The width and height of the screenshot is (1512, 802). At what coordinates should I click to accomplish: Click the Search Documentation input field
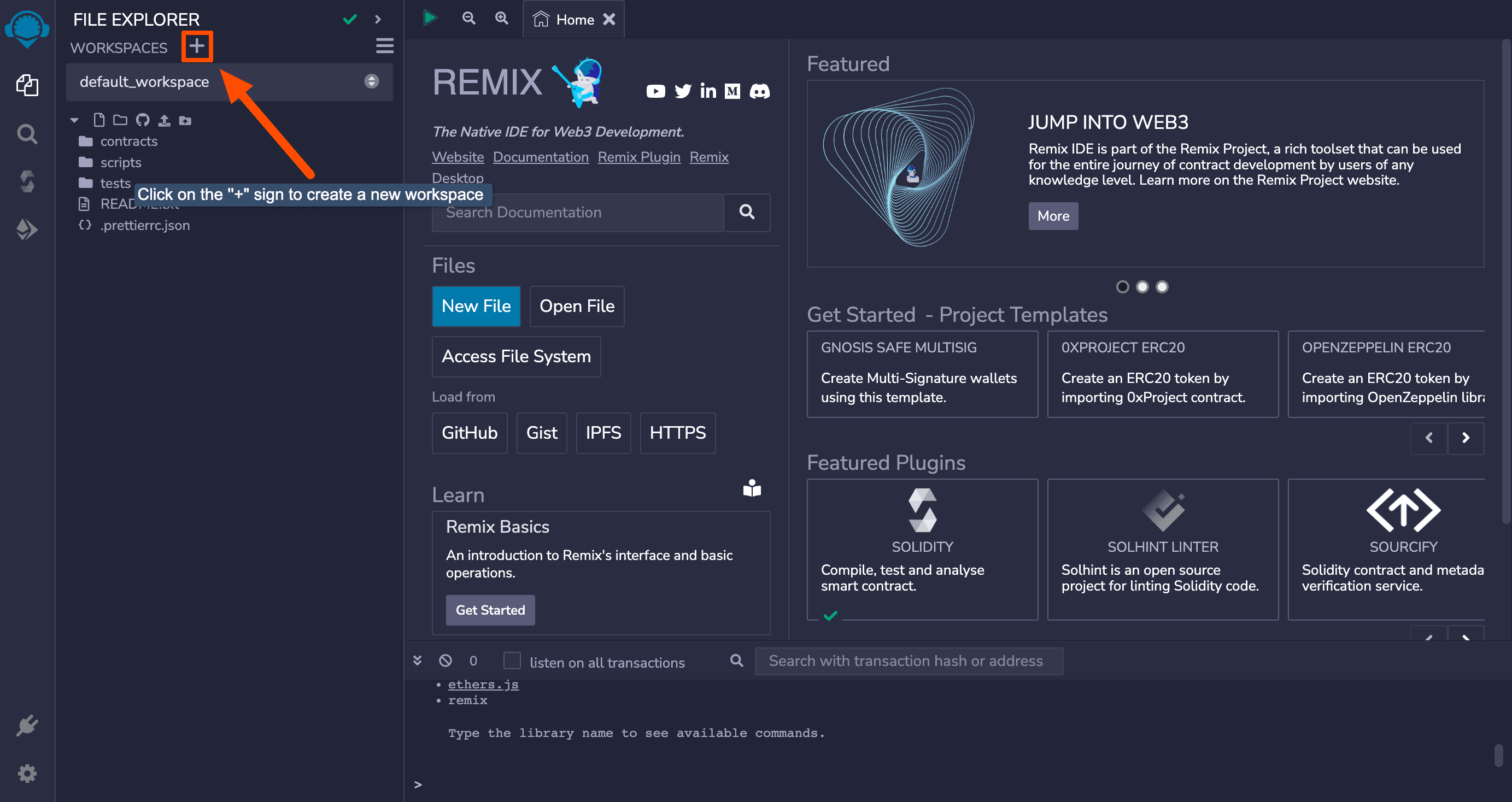578,213
